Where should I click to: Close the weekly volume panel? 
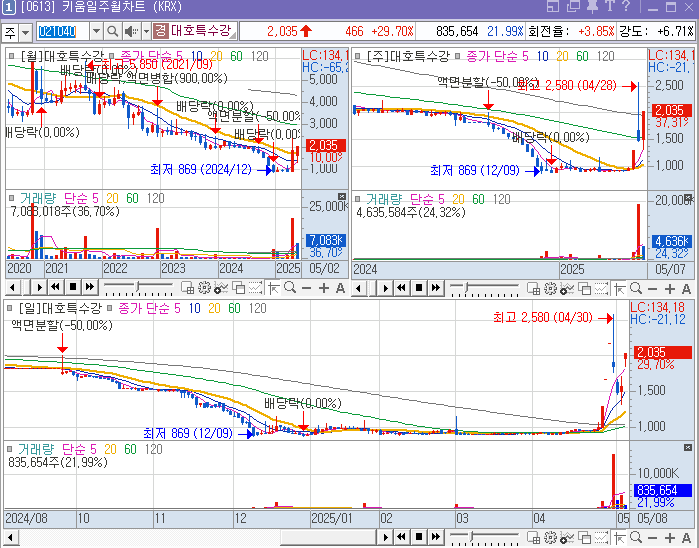[688, 198]
